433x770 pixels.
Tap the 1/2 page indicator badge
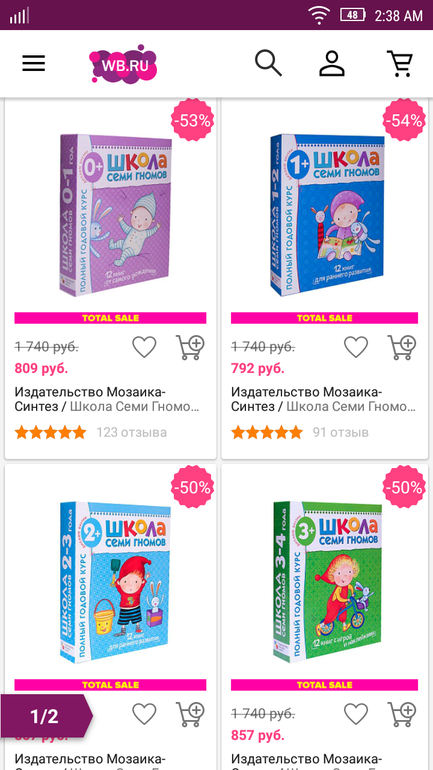[46, 716]
